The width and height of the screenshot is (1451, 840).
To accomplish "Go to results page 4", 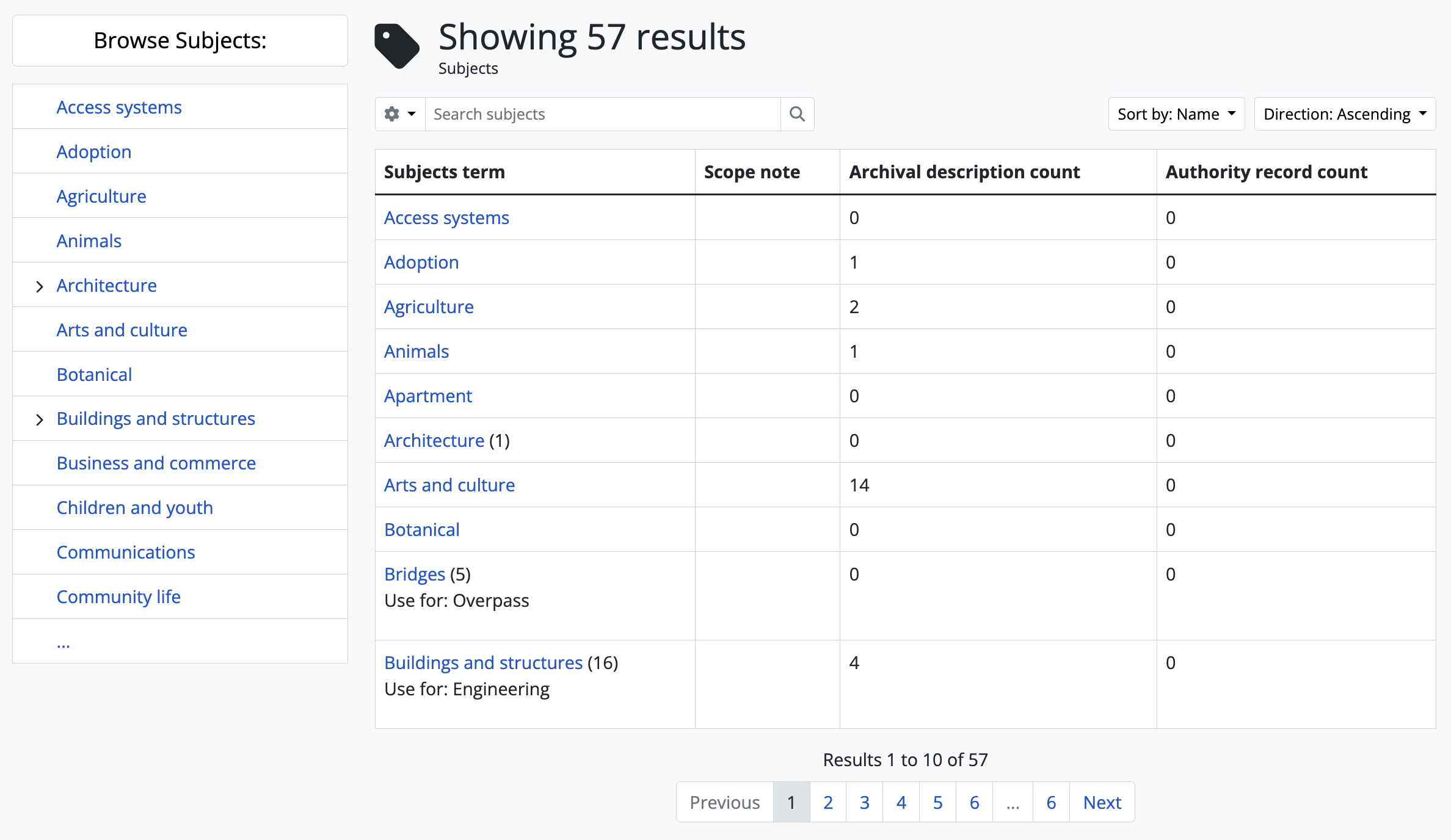I will [x=901, y=802].
